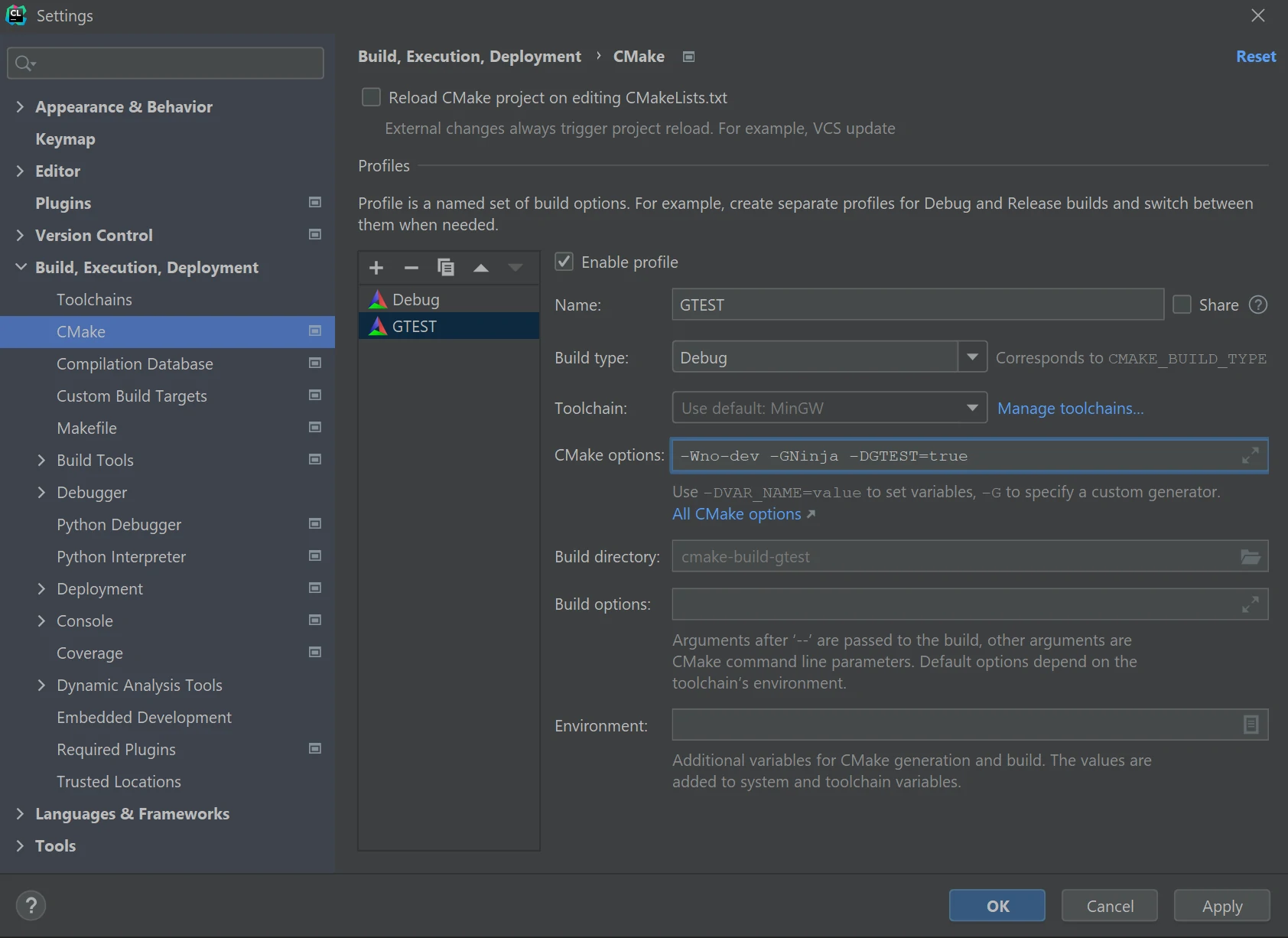Click project icon on Build Tools row
Screen dimensions: 1288x938
point(314,459)
